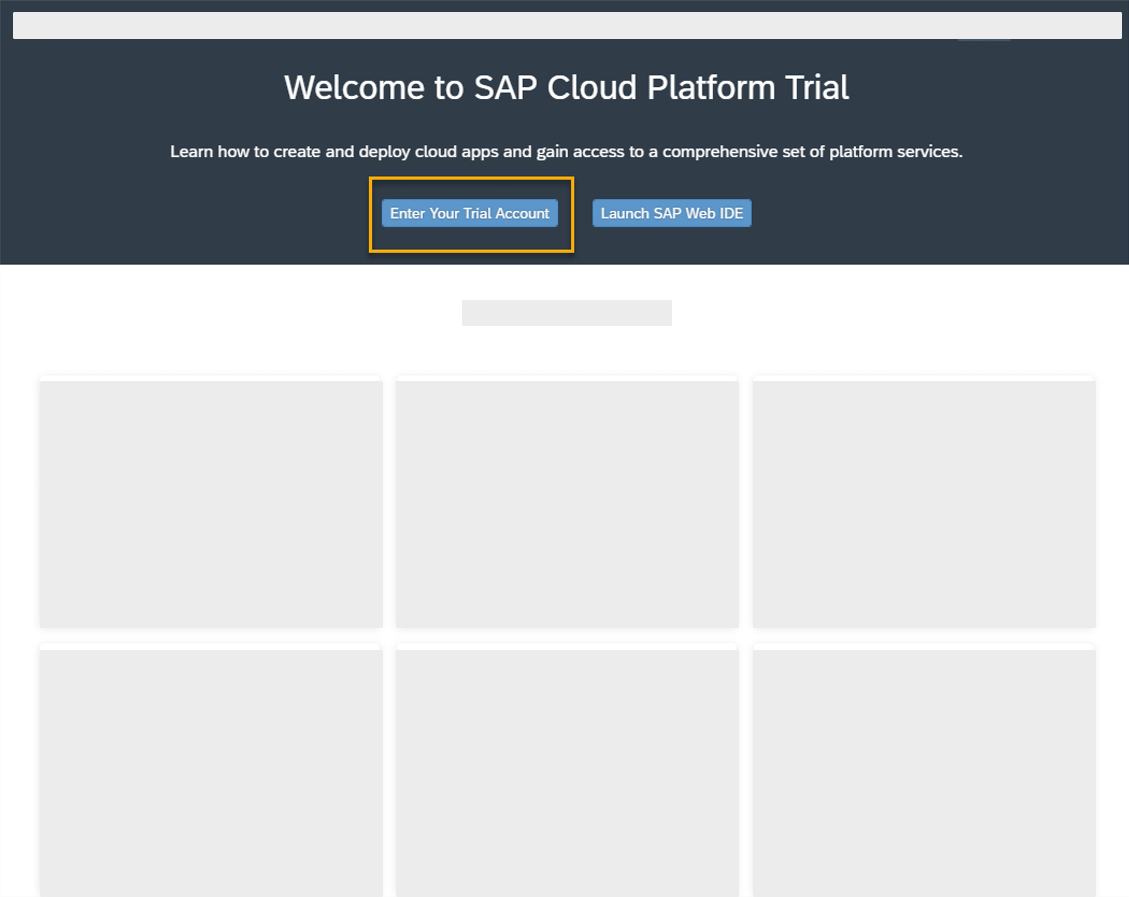The image size is (1129, 897).
Task: Select the first tile in the top row
Action: 210,502
